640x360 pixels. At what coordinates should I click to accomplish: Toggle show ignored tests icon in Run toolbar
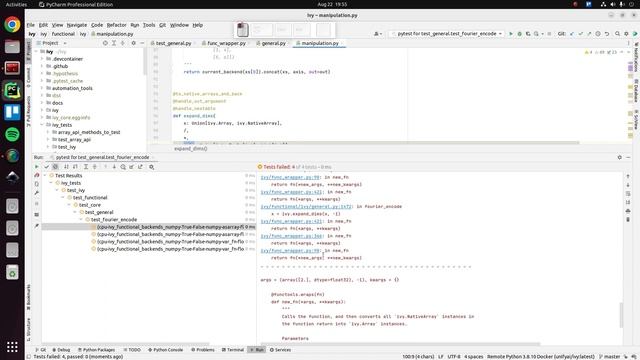coord(56,167)
